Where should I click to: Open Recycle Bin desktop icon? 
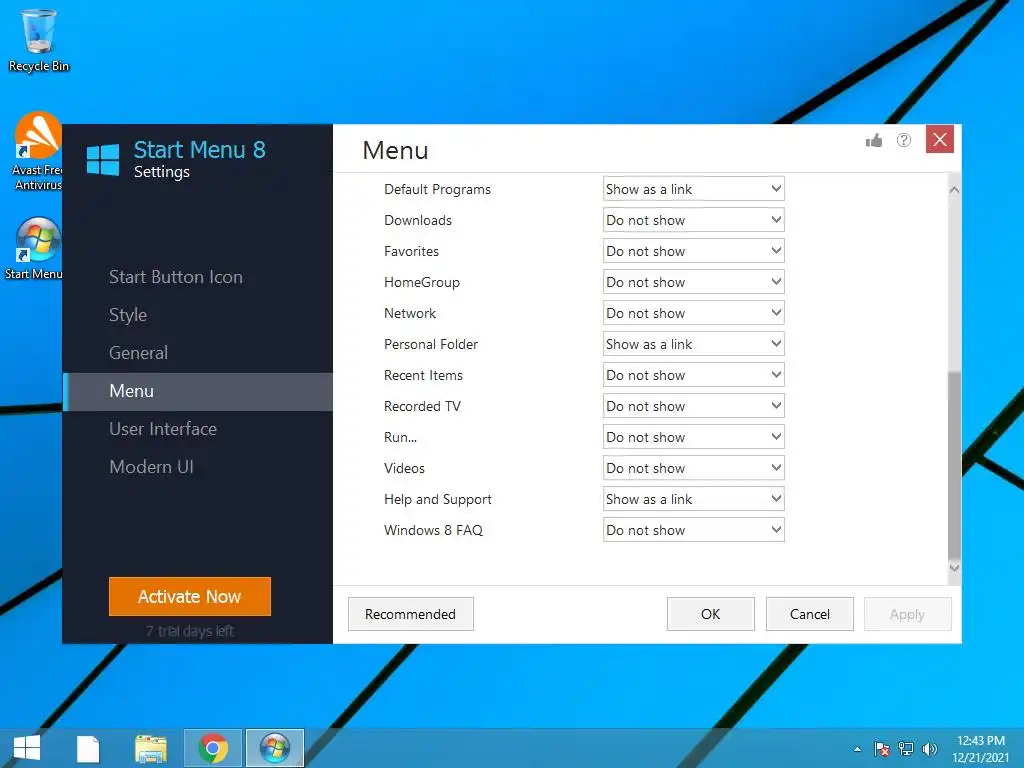tap(39, 40)
